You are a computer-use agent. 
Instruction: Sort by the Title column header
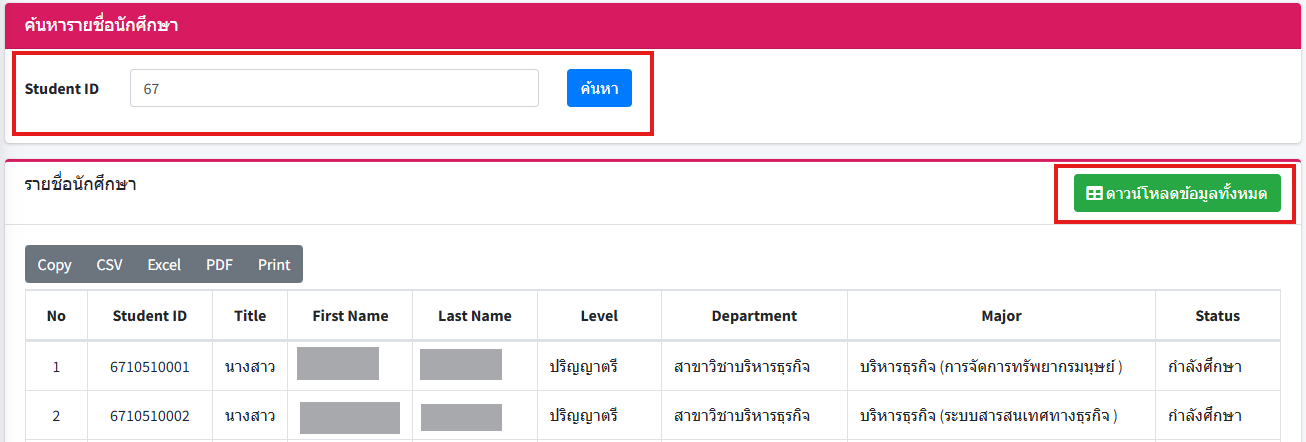(x=250, y=316)
